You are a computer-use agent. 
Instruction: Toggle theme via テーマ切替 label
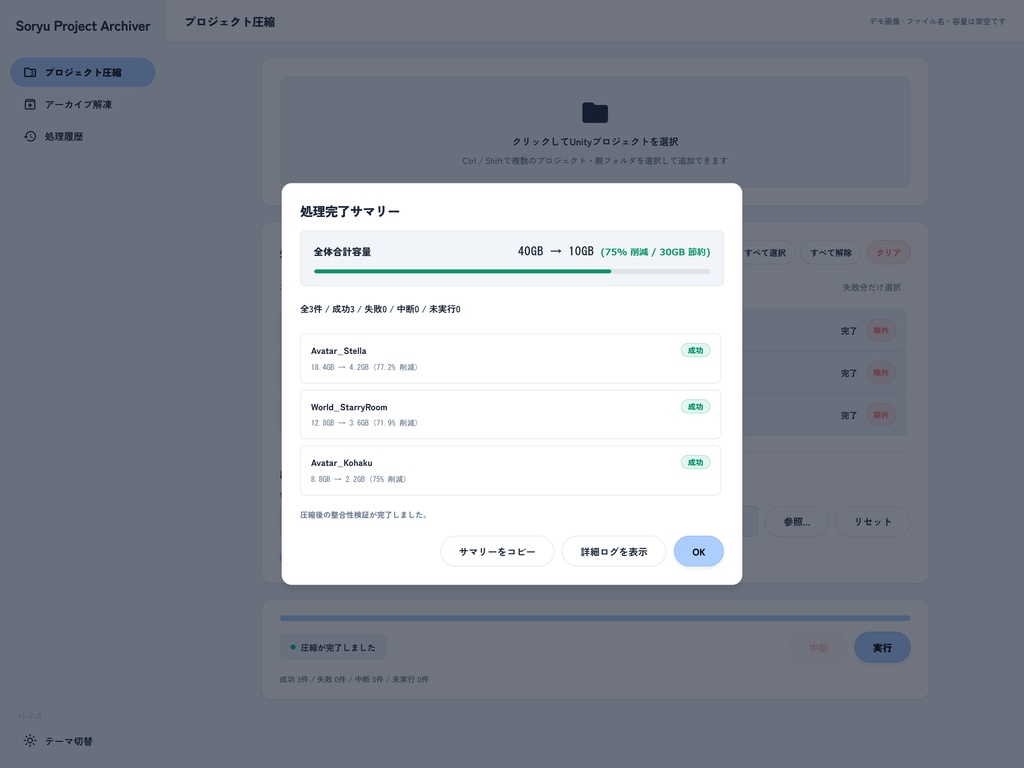pyautogui.click(x=69, y=741)
